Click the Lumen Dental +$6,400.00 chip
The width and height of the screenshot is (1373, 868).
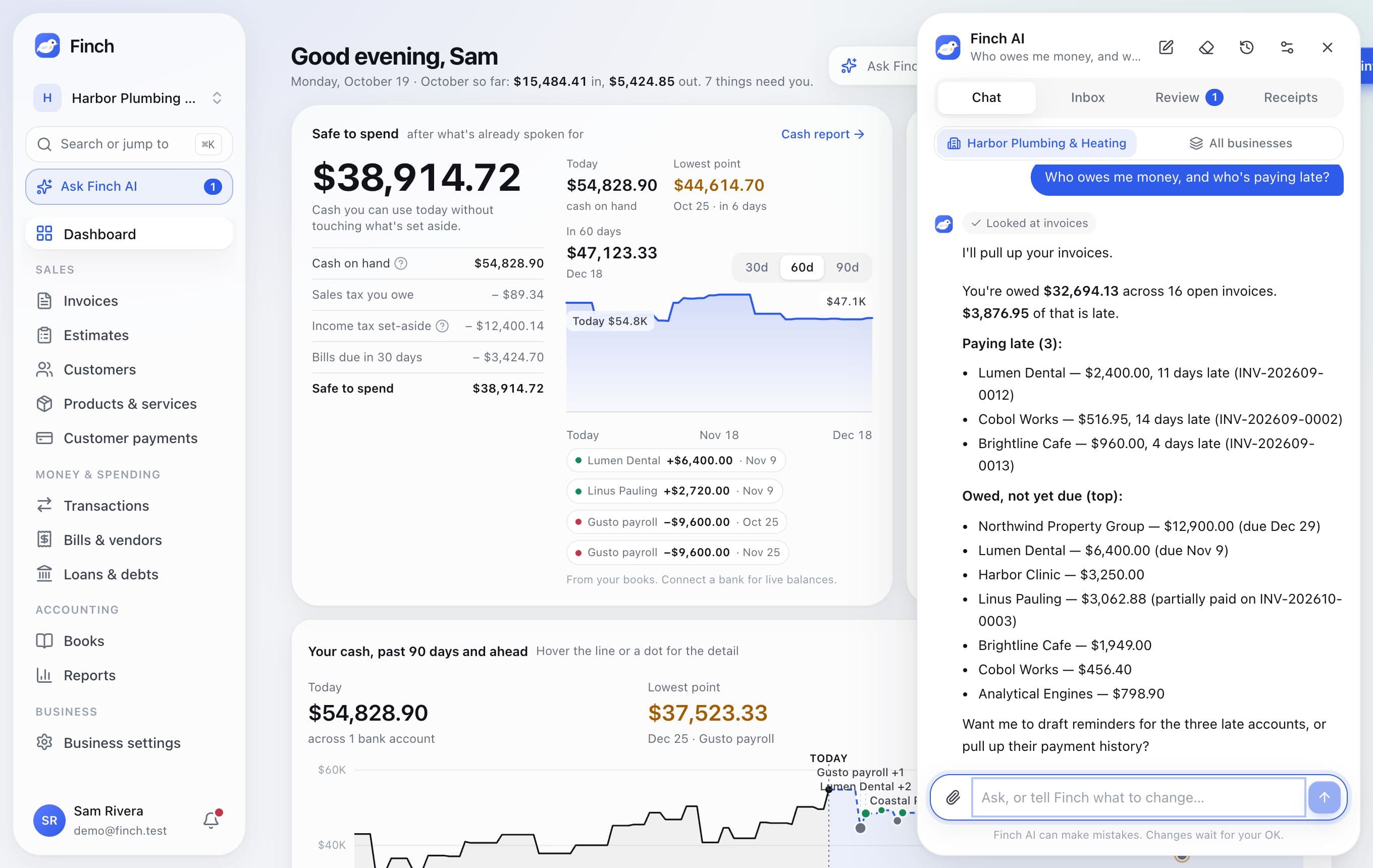(x=676, y=461)
